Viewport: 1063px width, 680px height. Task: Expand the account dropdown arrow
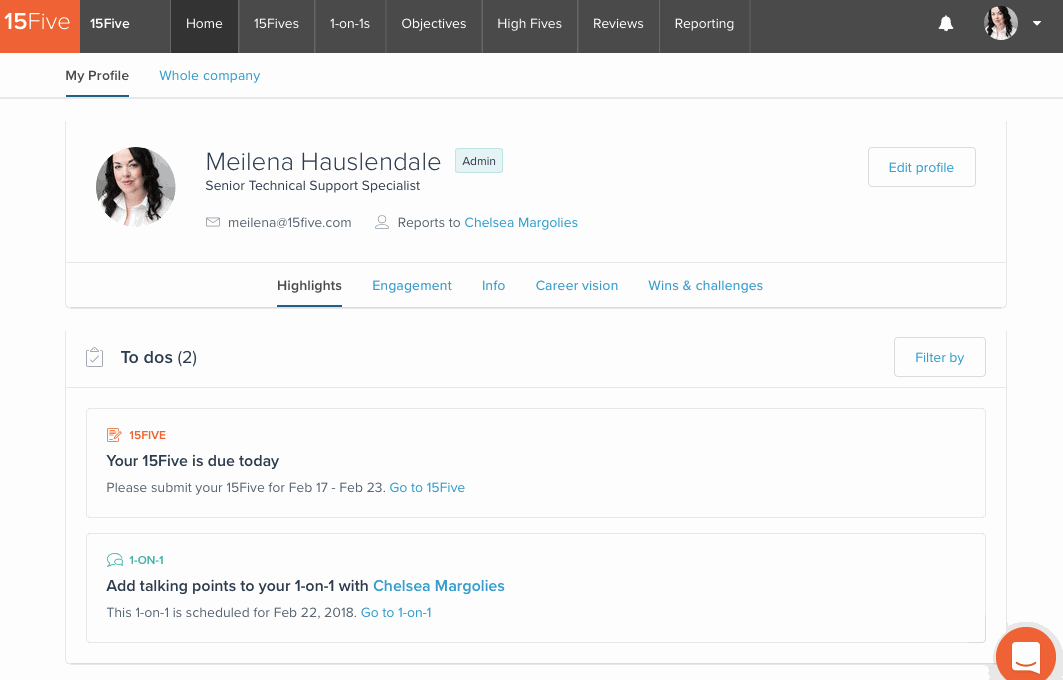point(1037,23)
